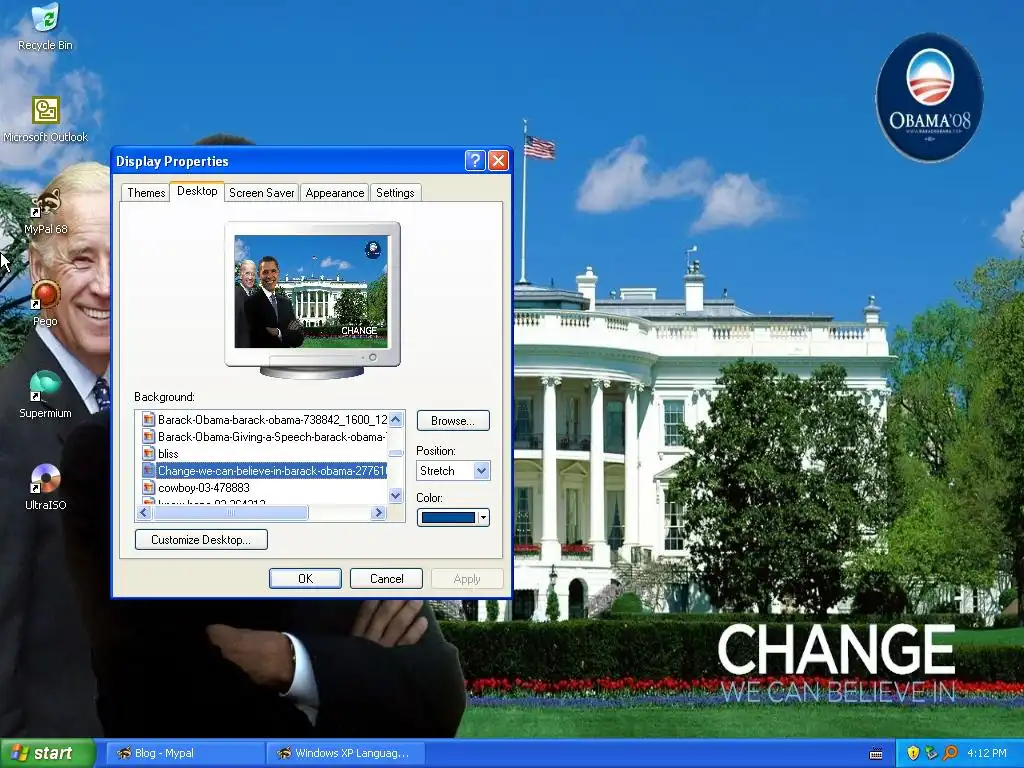Open the Windows start menu

click(48, 753)
